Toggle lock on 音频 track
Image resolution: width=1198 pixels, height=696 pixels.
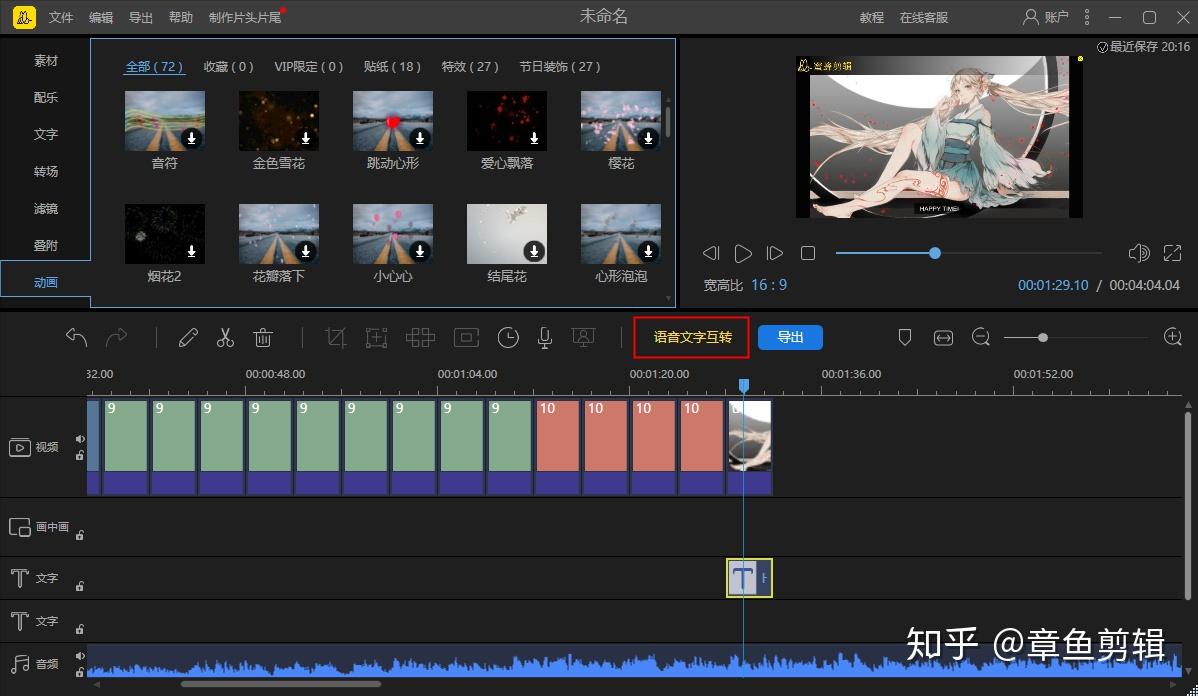point(79,672)
